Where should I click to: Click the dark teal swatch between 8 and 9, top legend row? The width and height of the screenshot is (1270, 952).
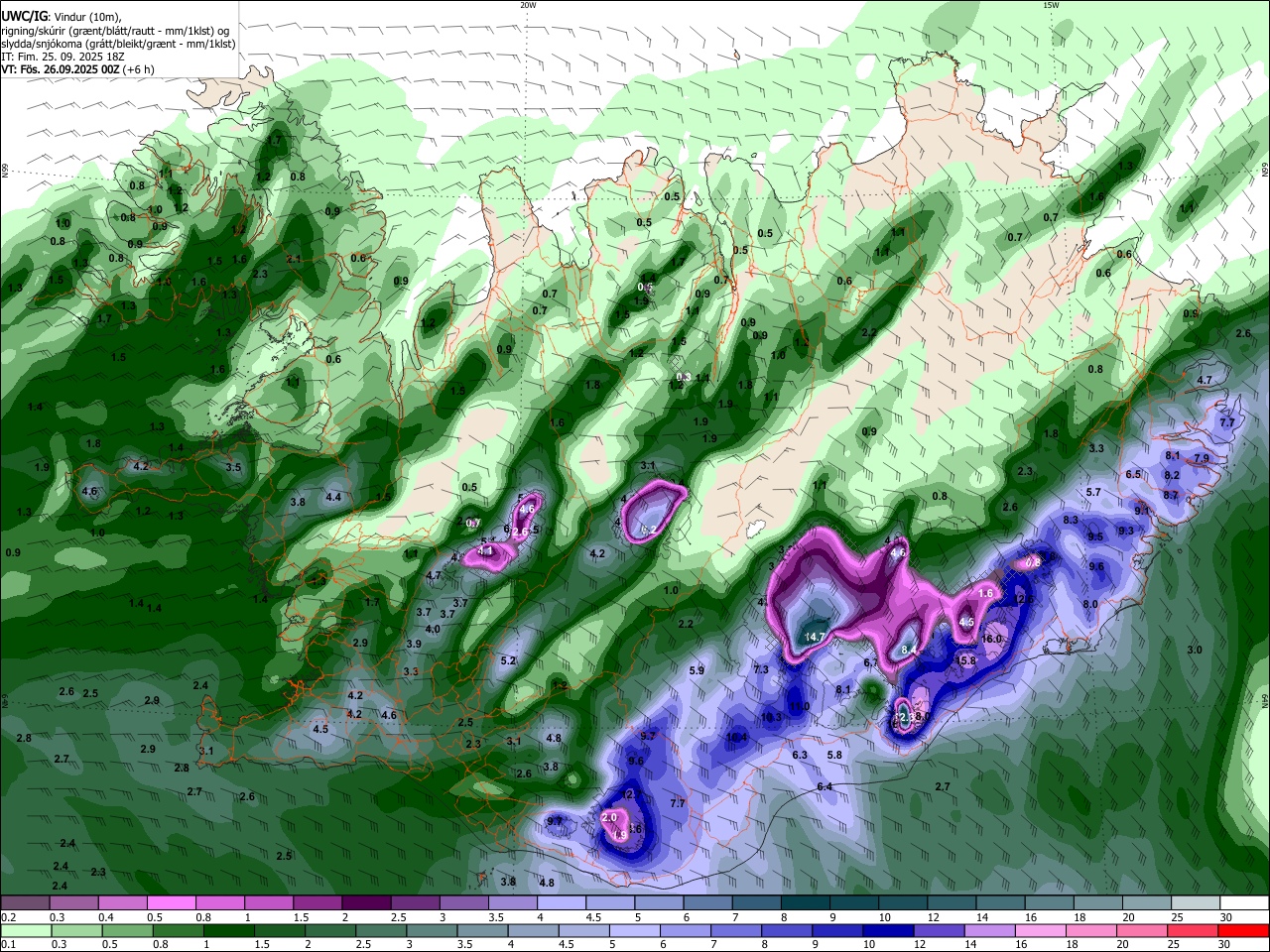coord(805,903)
